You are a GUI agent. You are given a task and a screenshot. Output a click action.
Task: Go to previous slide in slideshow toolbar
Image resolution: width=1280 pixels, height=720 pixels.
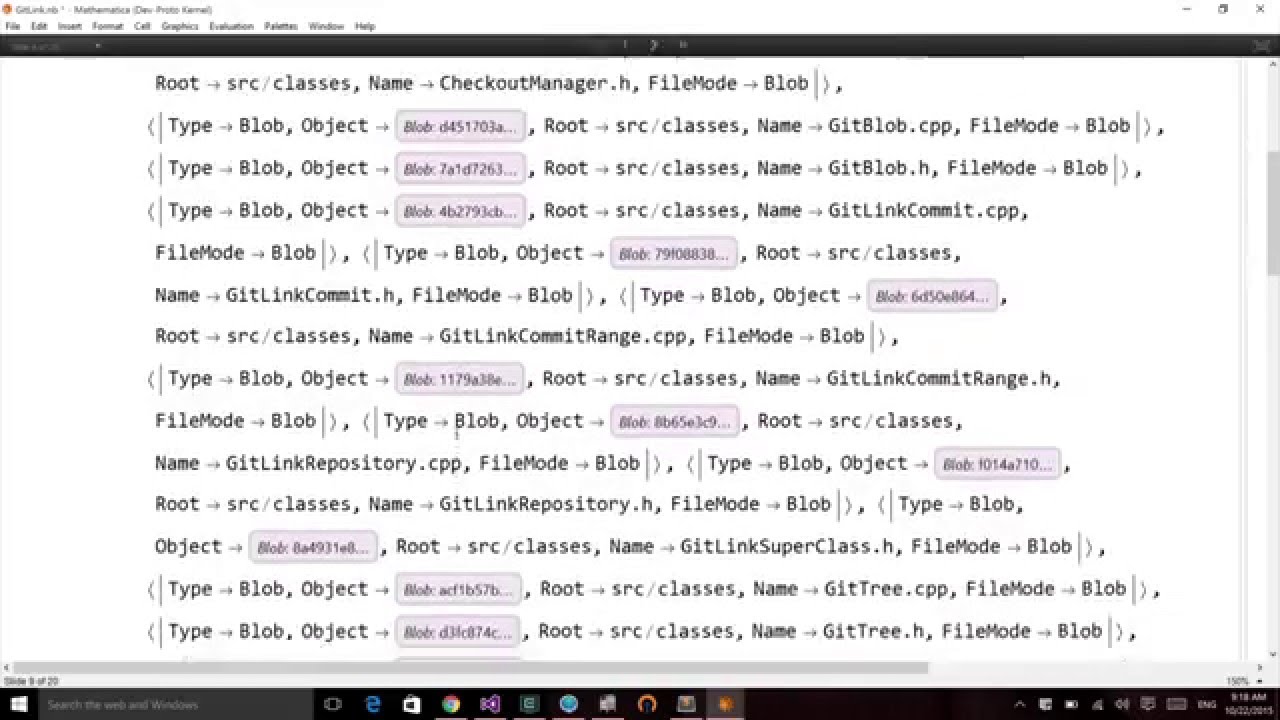coord(625,45)
